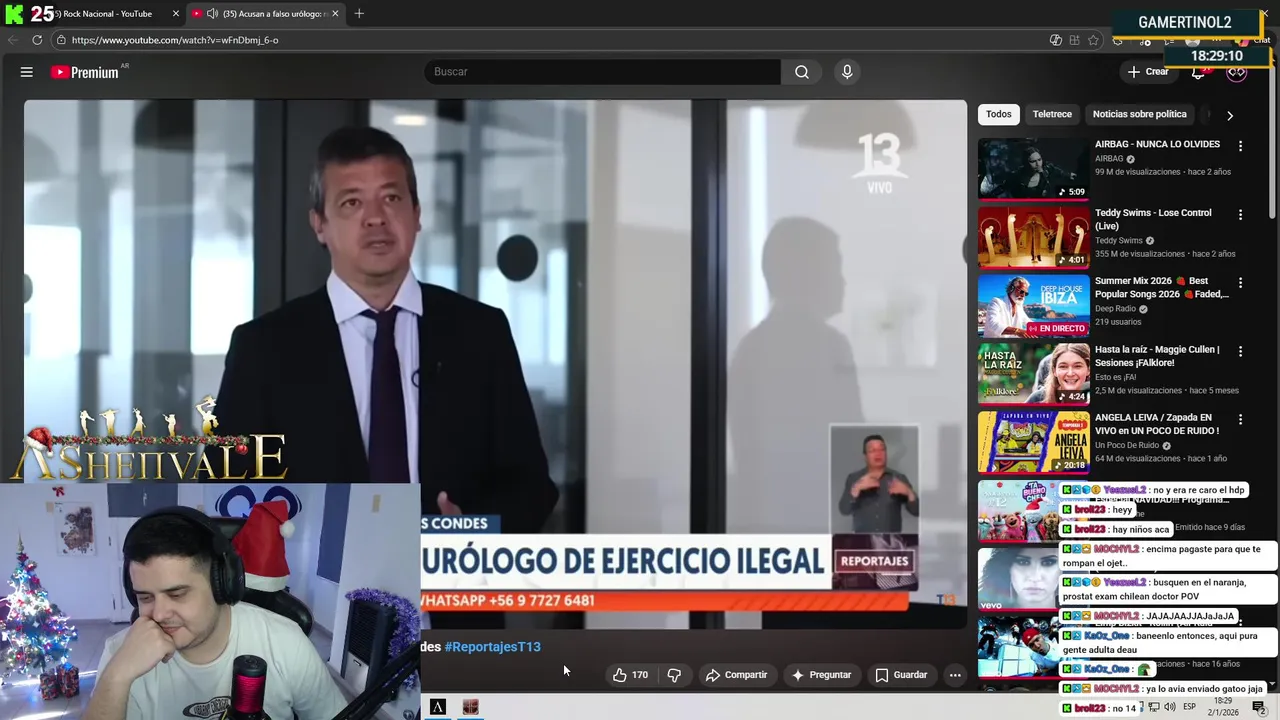Open AIRBAG - NUNCA LO OLVIDES title
This screenshot has width=1280, height=720.
click(1157, 144)
